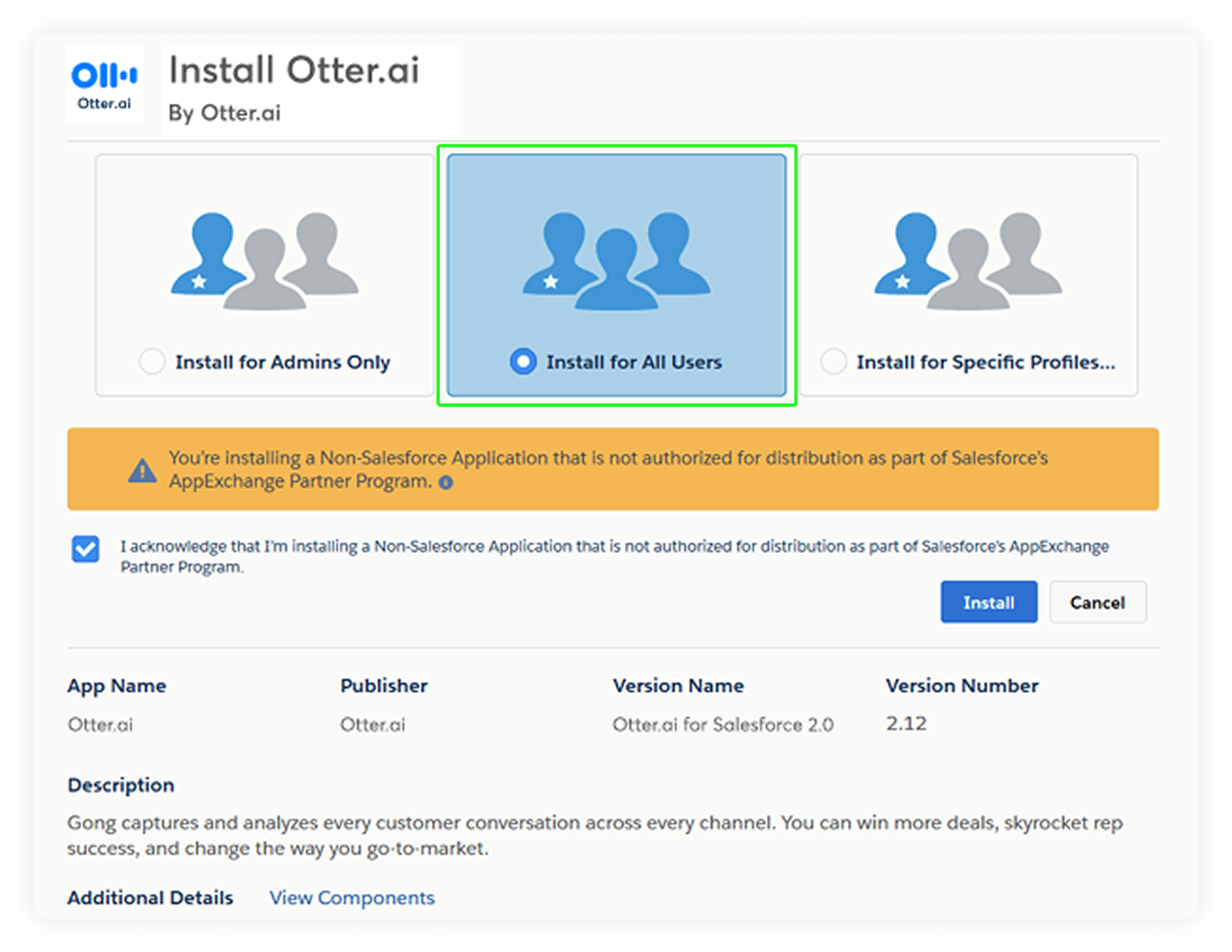1232x952 pixels.
Task: Click the 'Otter.ai for Salesforce 2.0' version name
Action: [x=723, y=725]
